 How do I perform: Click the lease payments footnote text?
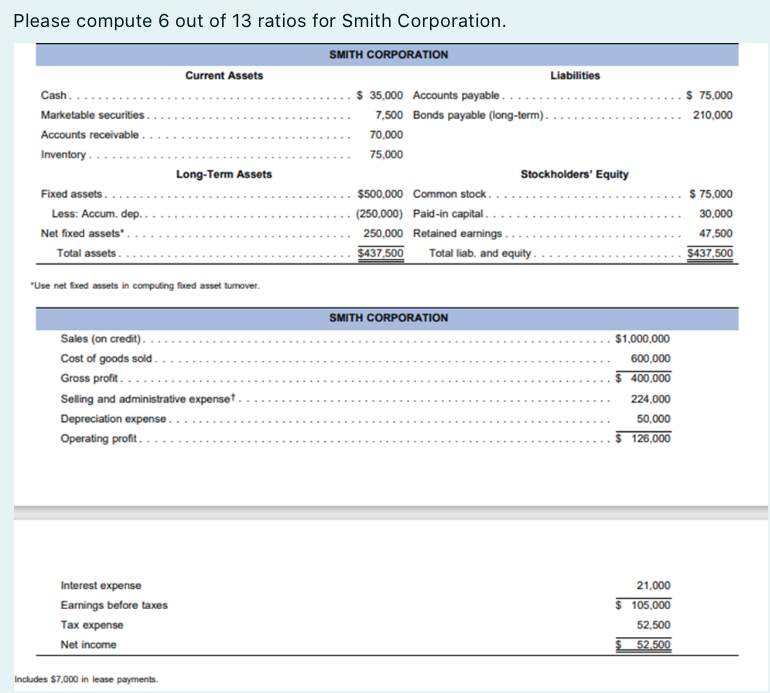coord(86,680)
